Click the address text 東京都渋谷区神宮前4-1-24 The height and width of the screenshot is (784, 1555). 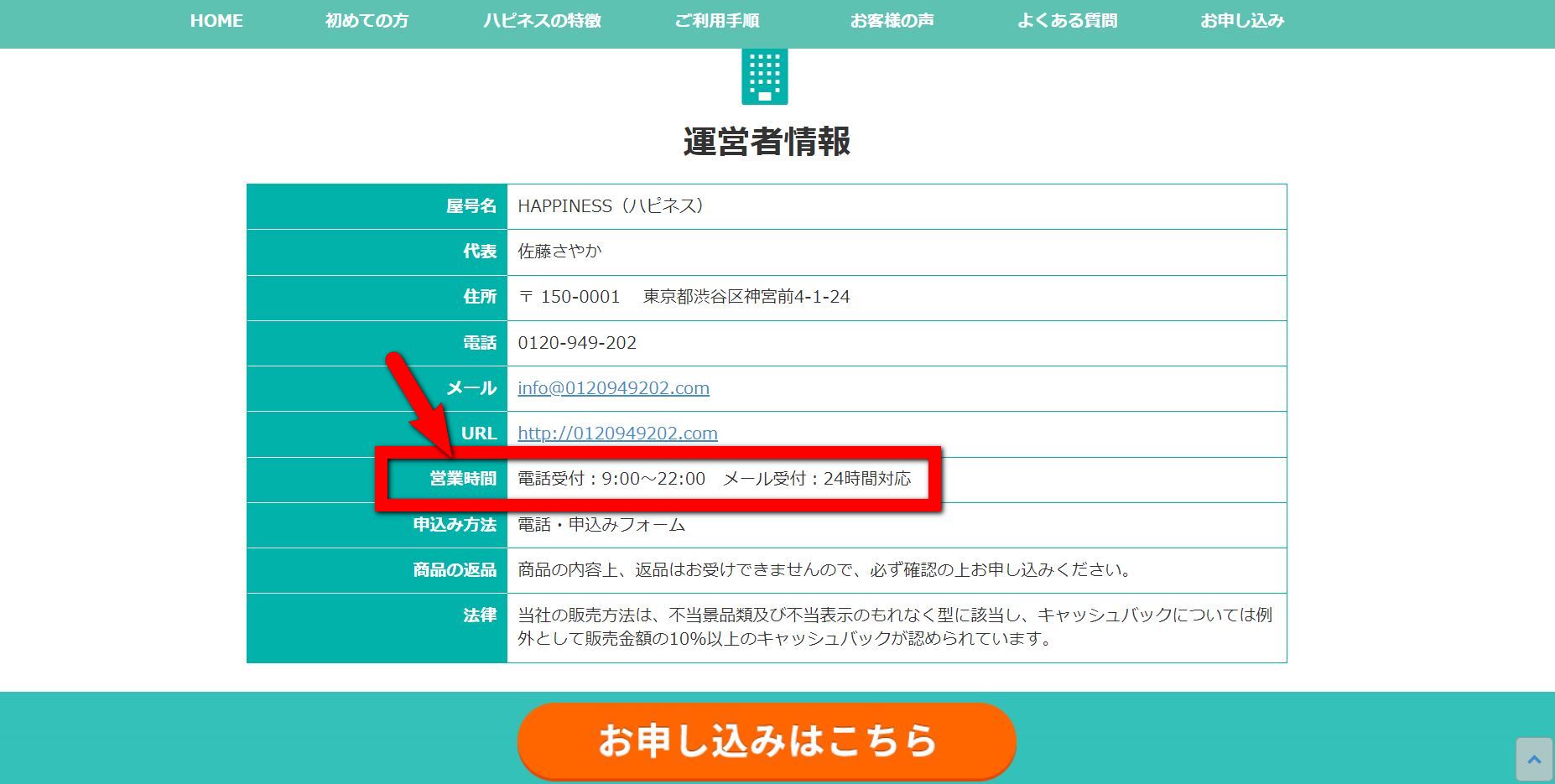point(746,297)
